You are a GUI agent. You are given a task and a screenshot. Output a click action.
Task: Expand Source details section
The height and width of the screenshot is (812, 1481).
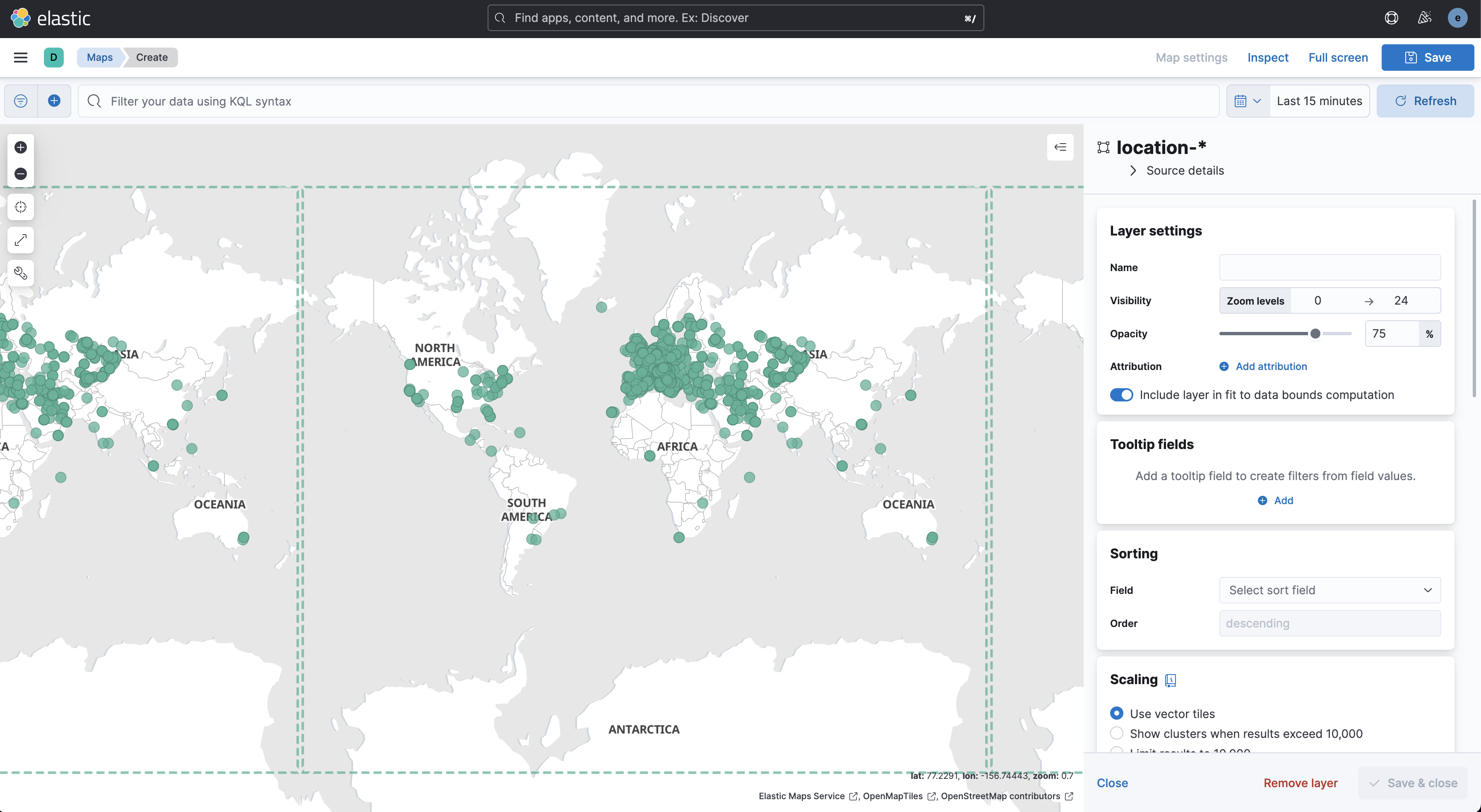pyautogui.click(x=1184, y=171)
